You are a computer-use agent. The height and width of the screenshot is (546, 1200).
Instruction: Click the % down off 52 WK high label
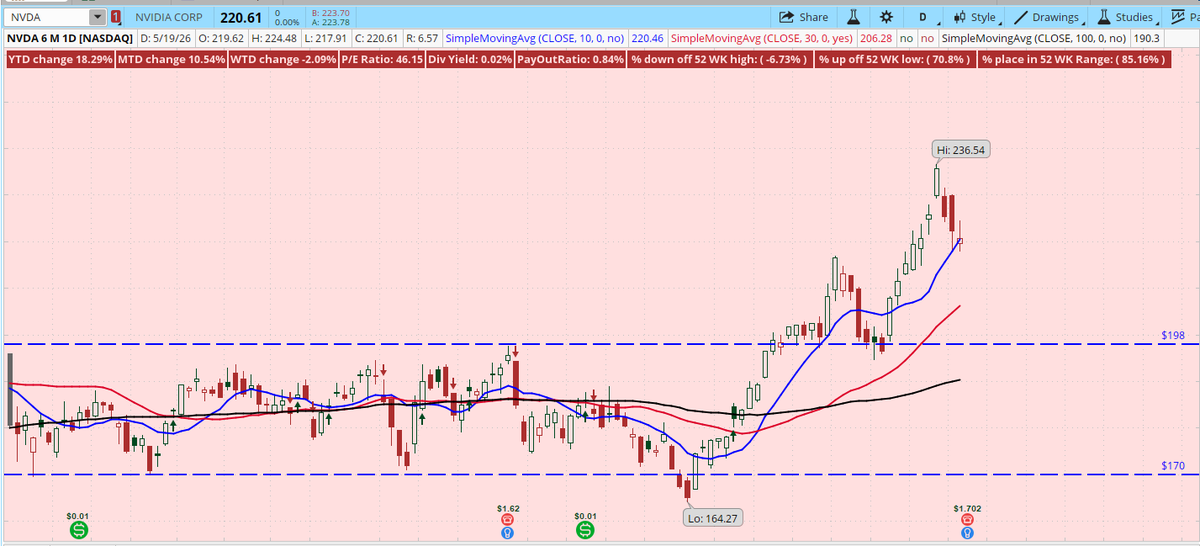point(718,60)
